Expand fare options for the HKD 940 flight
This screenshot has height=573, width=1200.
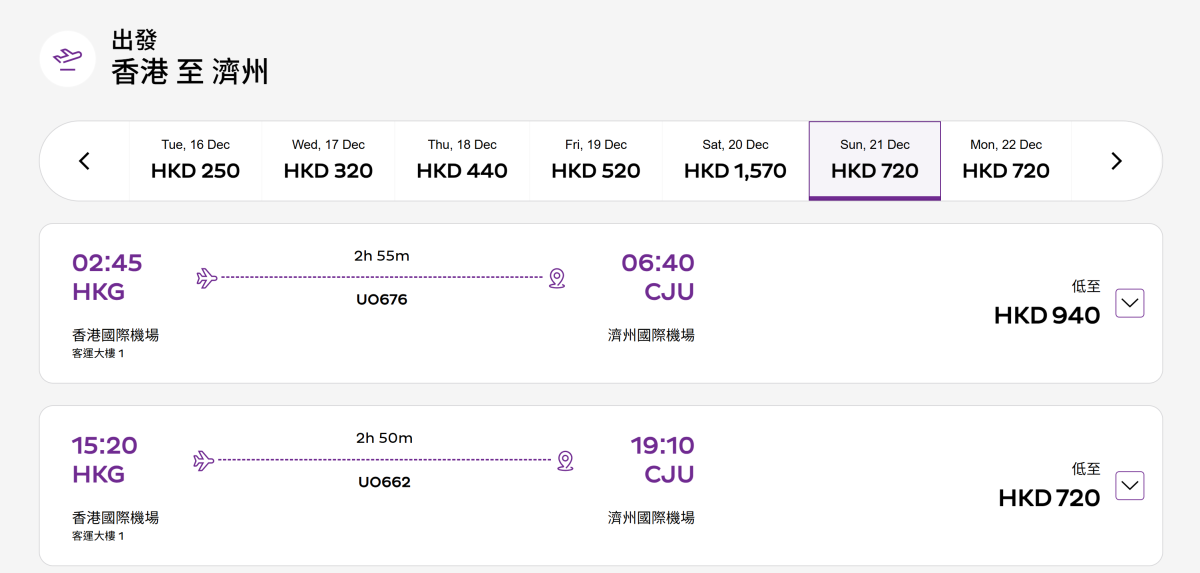coord(1129,303)
